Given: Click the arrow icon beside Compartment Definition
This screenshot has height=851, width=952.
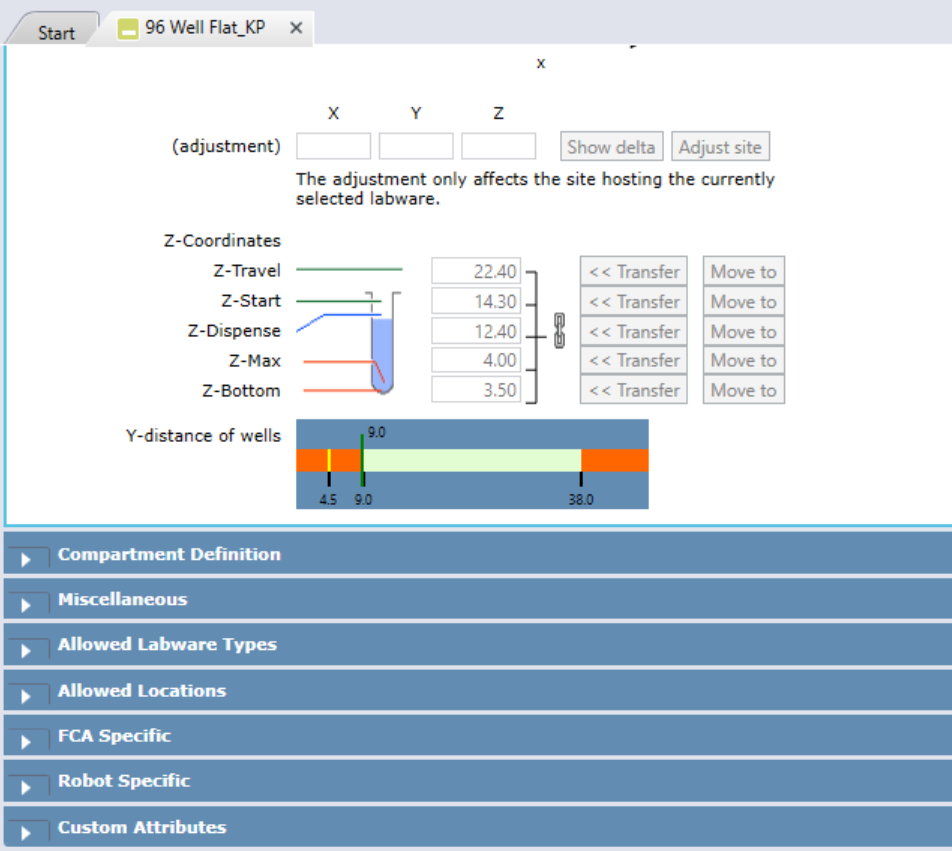Looking at the screenshot, I should pyautogui.click(x=28, y=559).
